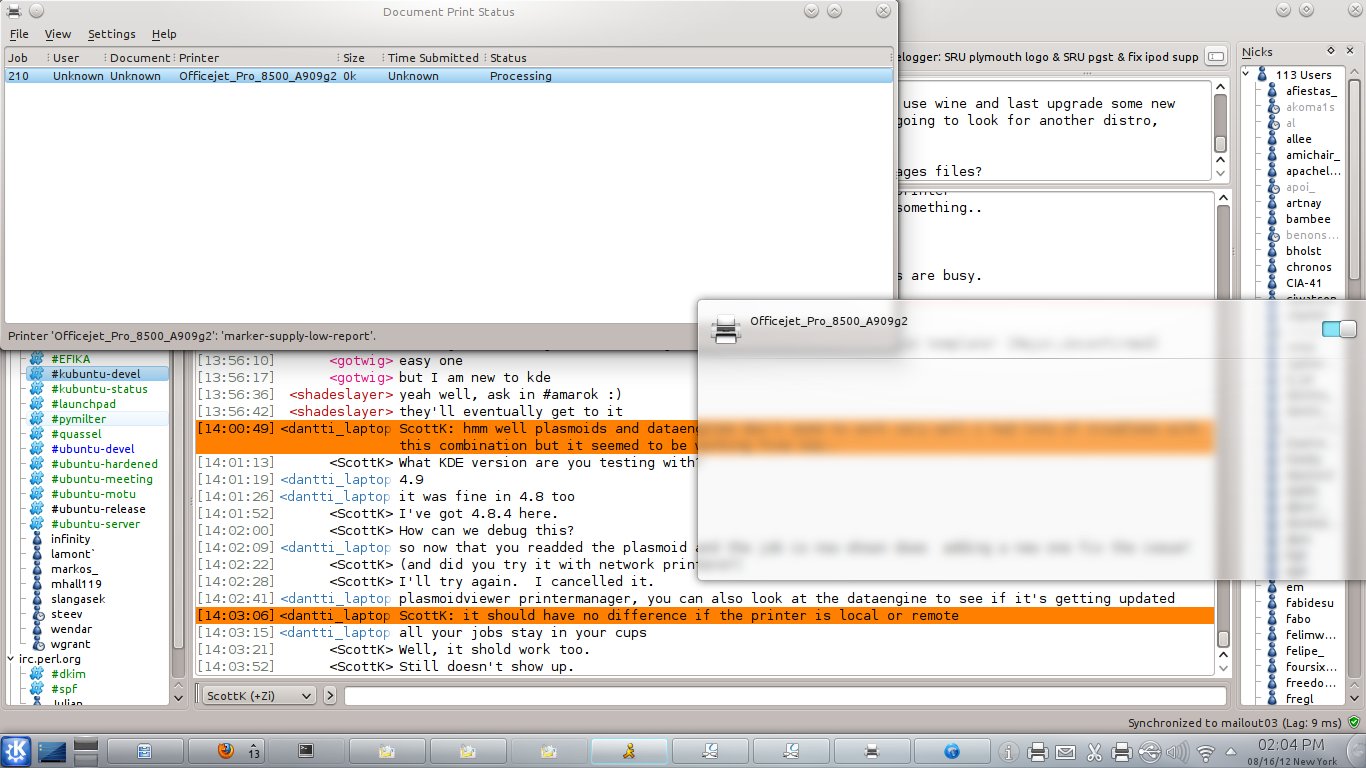Select nick CIA-41 in the Nicks list
The height and width of the screenshot is (768, 1366).
1303,283
